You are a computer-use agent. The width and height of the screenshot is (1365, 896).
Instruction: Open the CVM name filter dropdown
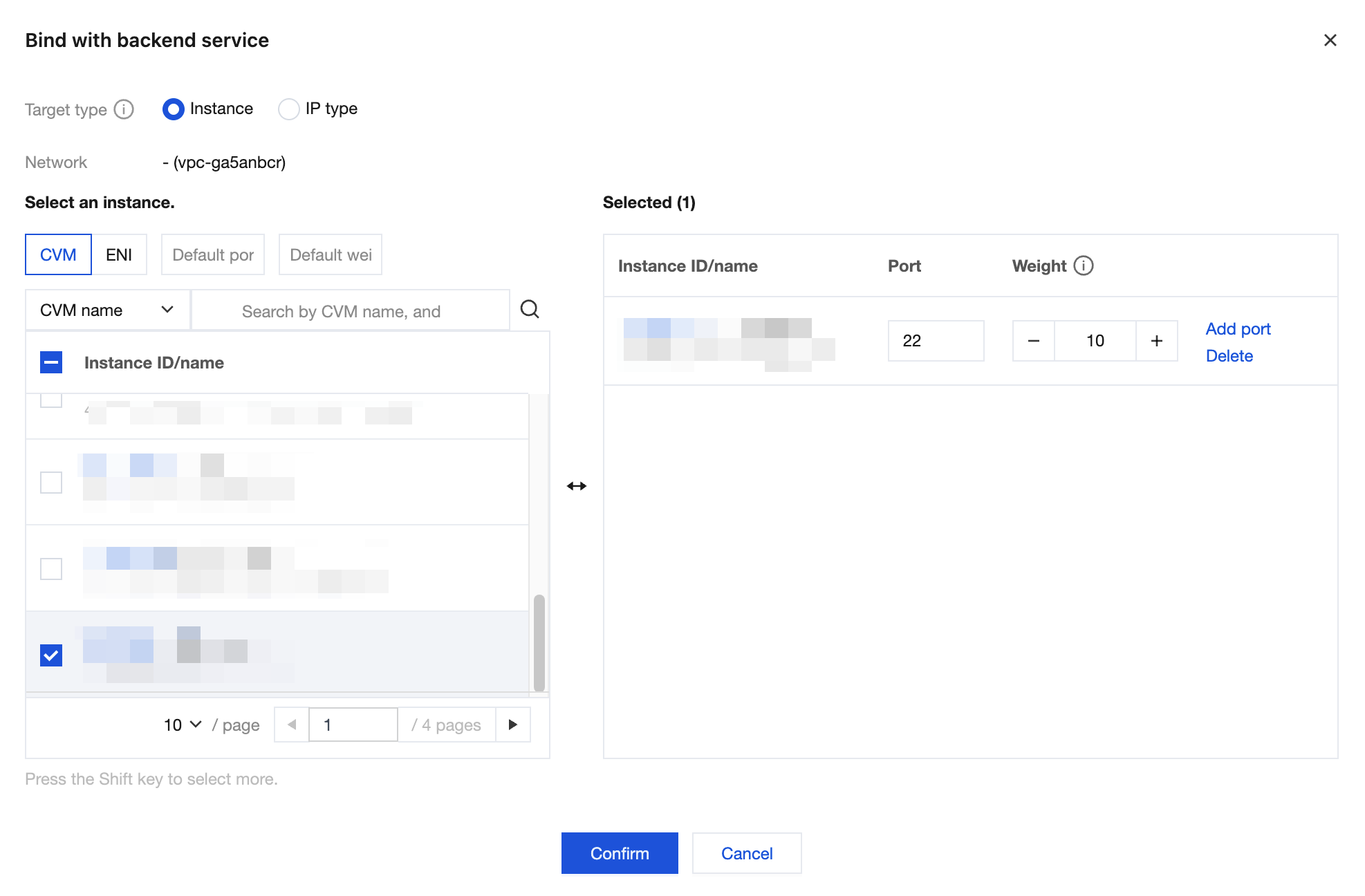[x=107, y=310]
